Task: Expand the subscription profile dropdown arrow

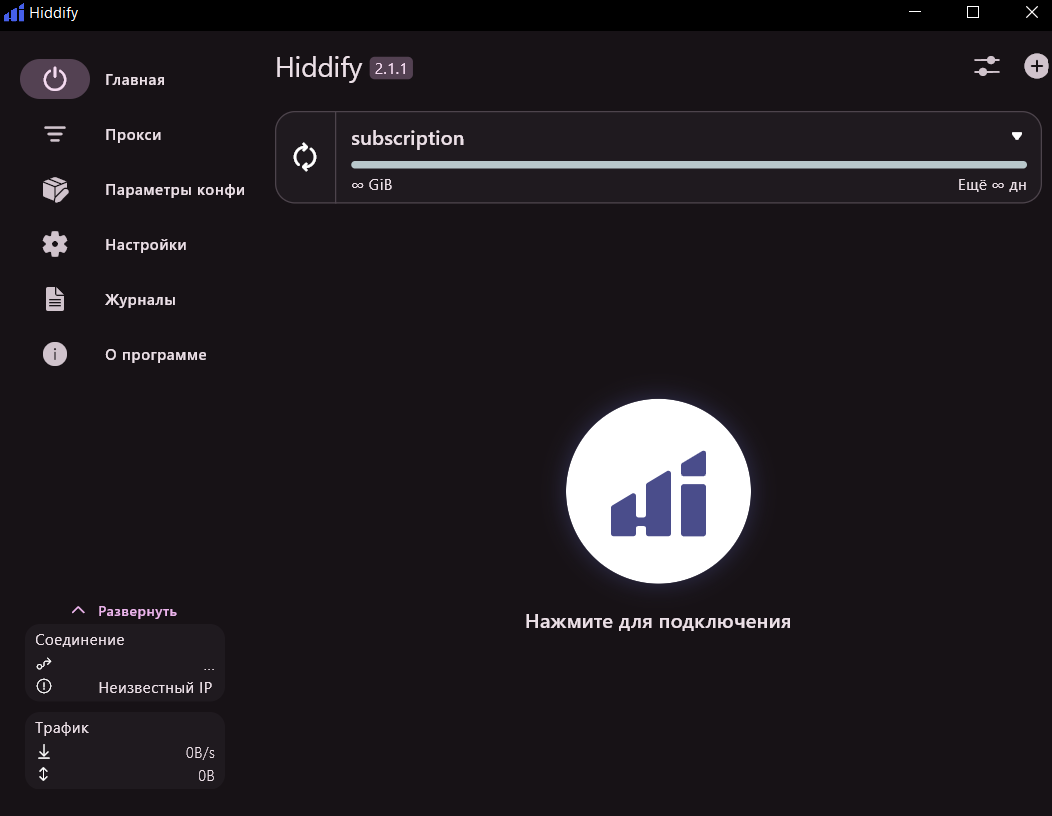Action: [x=1017, y=136]
